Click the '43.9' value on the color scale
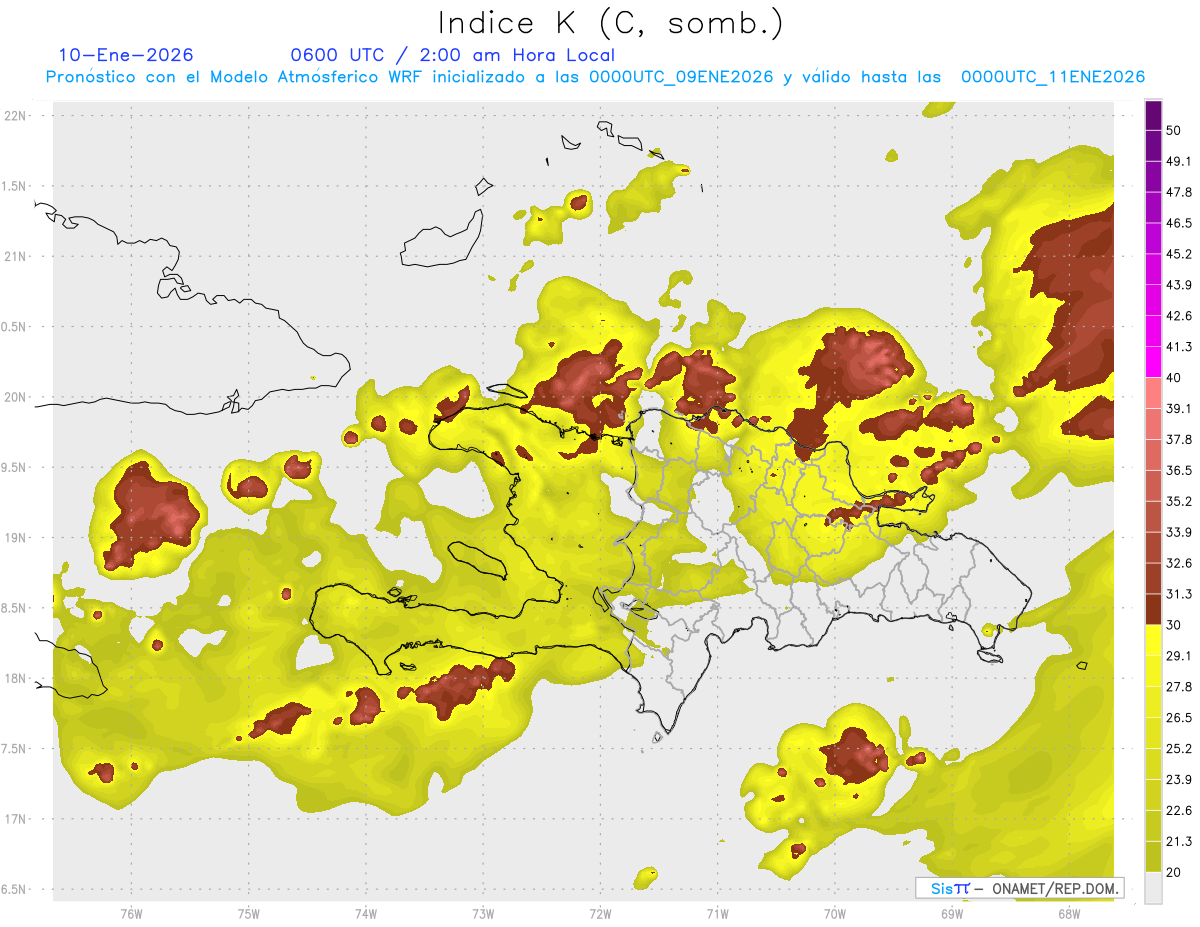 1179,285
